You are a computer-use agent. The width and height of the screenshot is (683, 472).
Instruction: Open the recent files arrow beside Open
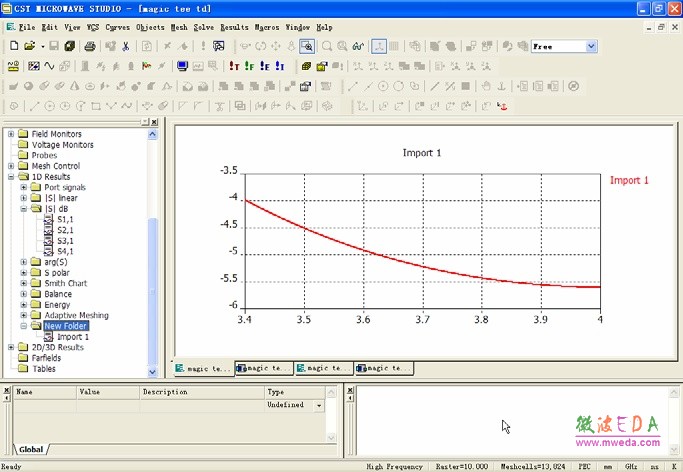tap(42, 46)
